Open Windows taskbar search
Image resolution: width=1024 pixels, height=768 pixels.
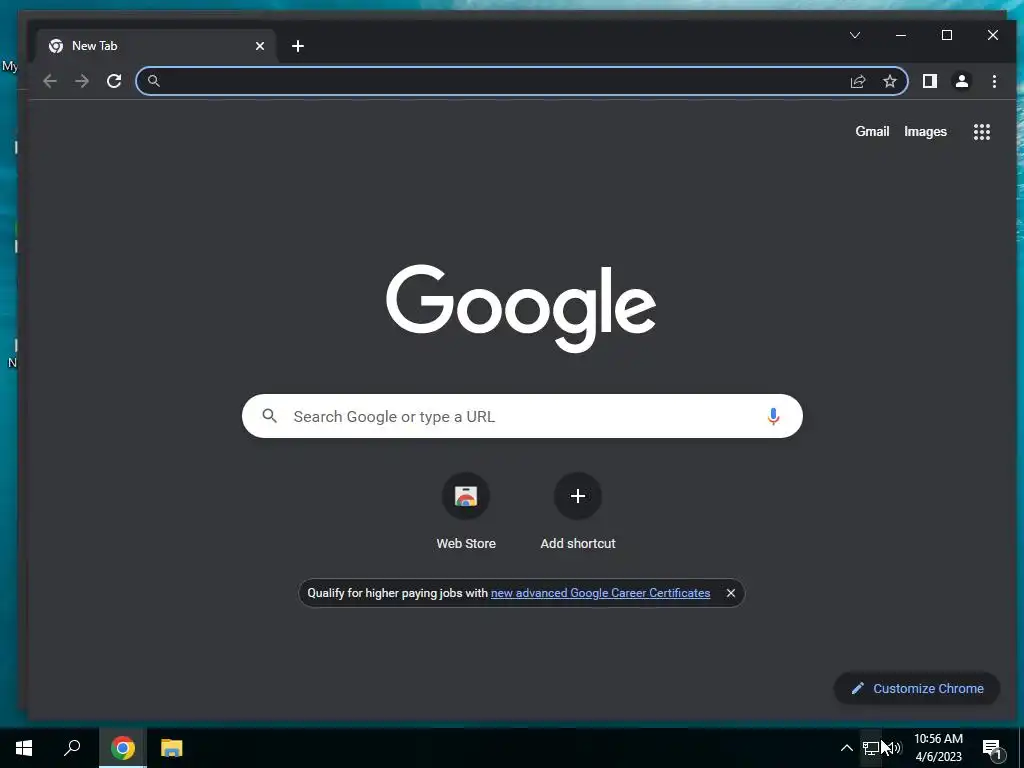[x=72, y=748]
